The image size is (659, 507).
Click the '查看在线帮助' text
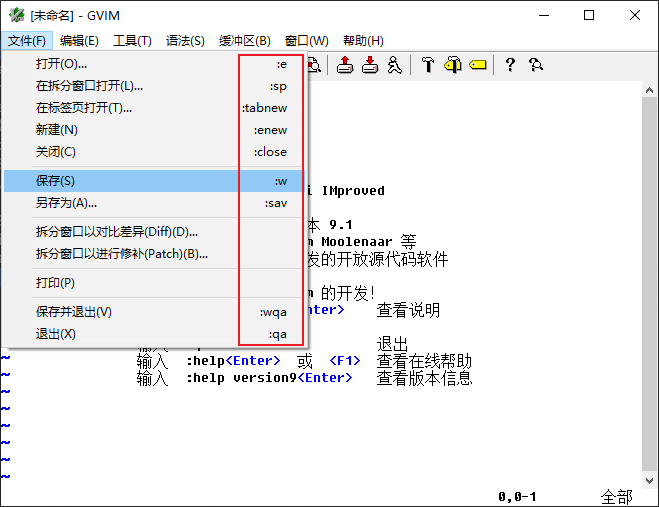tap(424, 361)
